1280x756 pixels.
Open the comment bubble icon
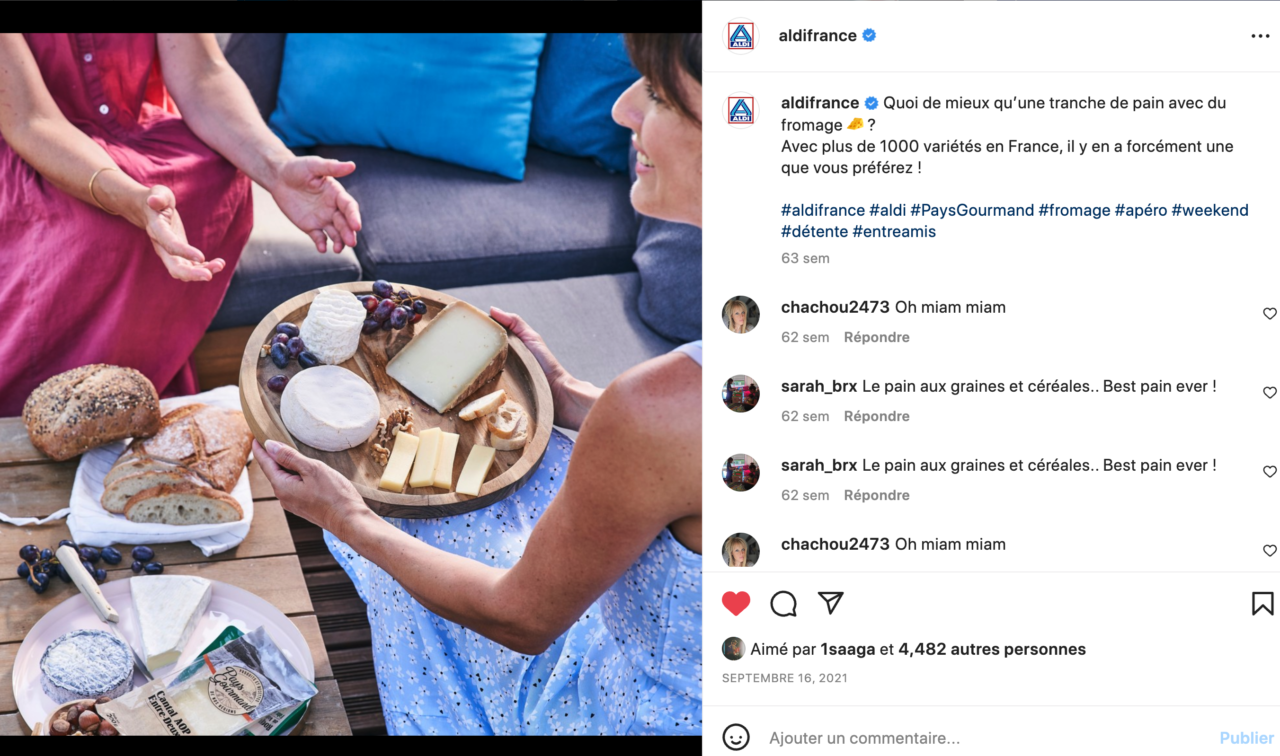point(784,603)
